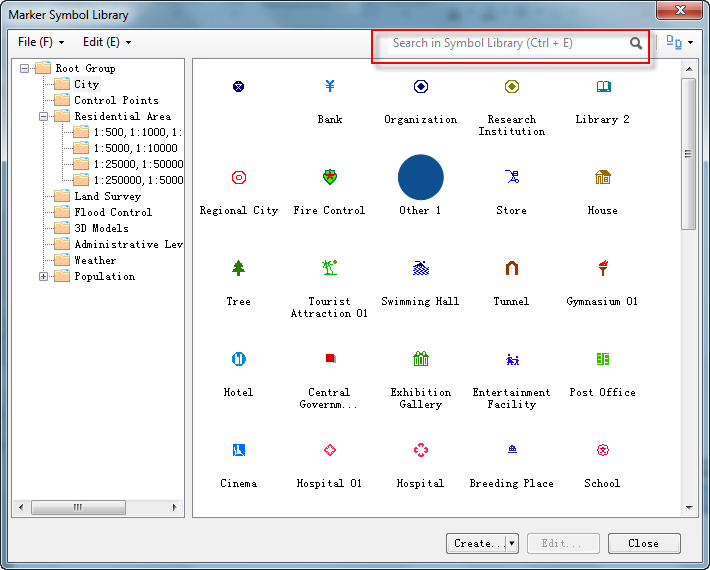
Task: Focus the Search in Symbol Library field
Action: (505, 44)
